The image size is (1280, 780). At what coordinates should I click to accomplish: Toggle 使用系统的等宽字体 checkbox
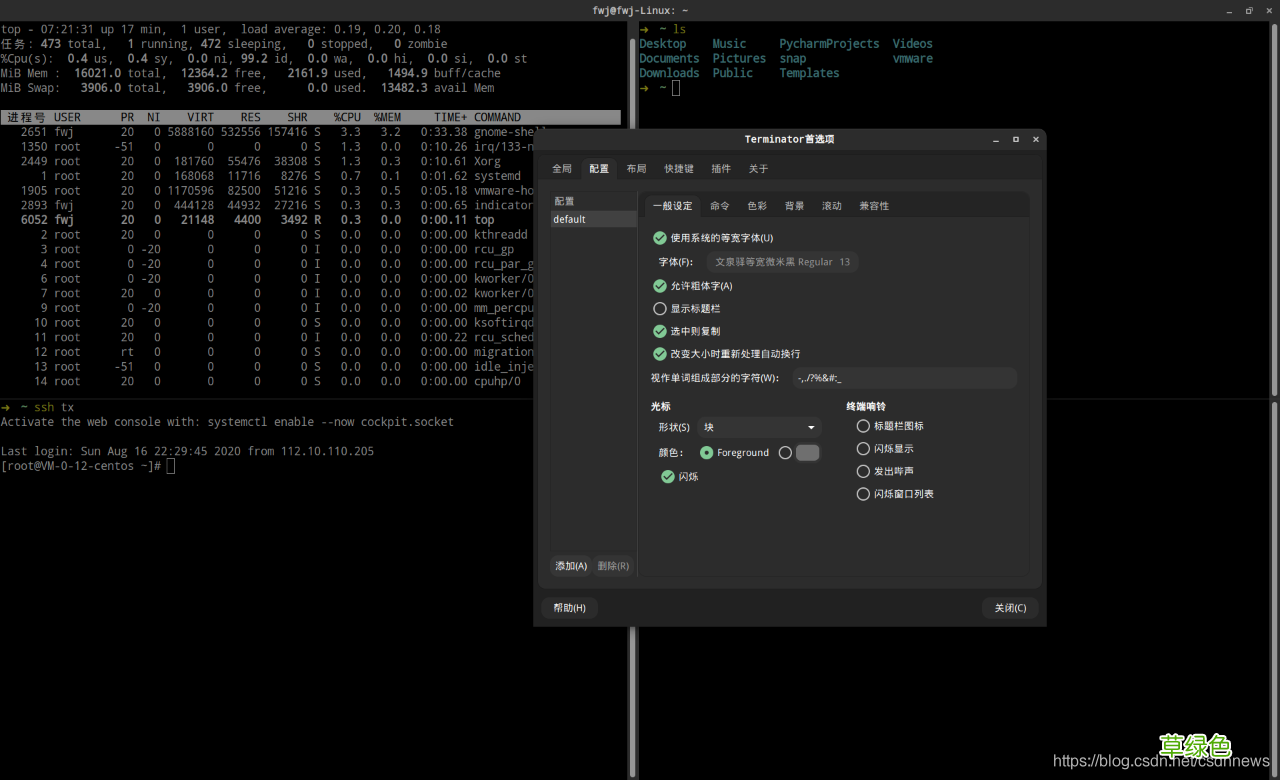660,238
